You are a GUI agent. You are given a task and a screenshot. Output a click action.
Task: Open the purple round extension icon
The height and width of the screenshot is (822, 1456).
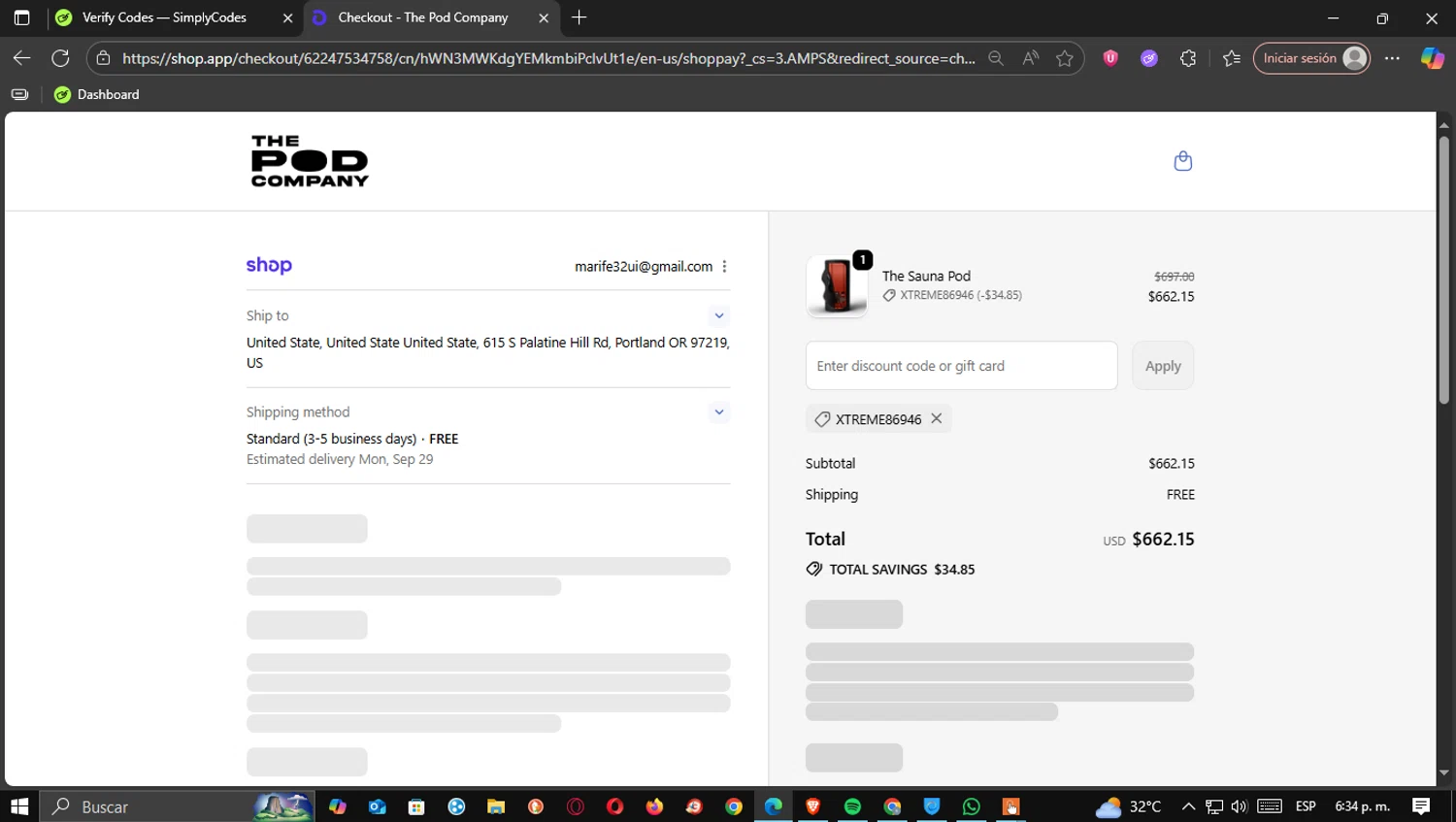point(1149,58)
